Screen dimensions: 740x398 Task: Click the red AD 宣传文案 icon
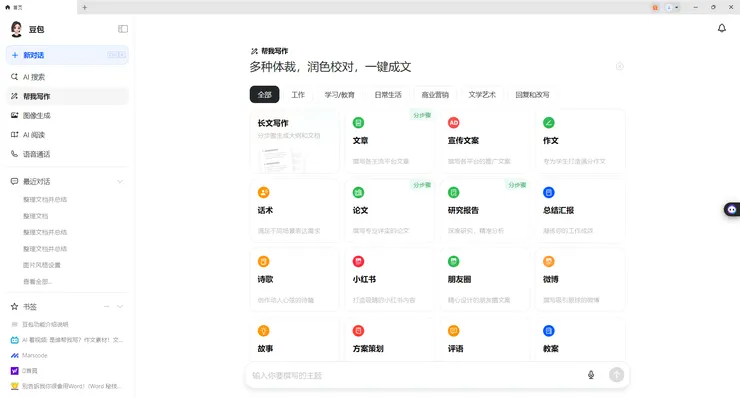click(x=454, y=123)
